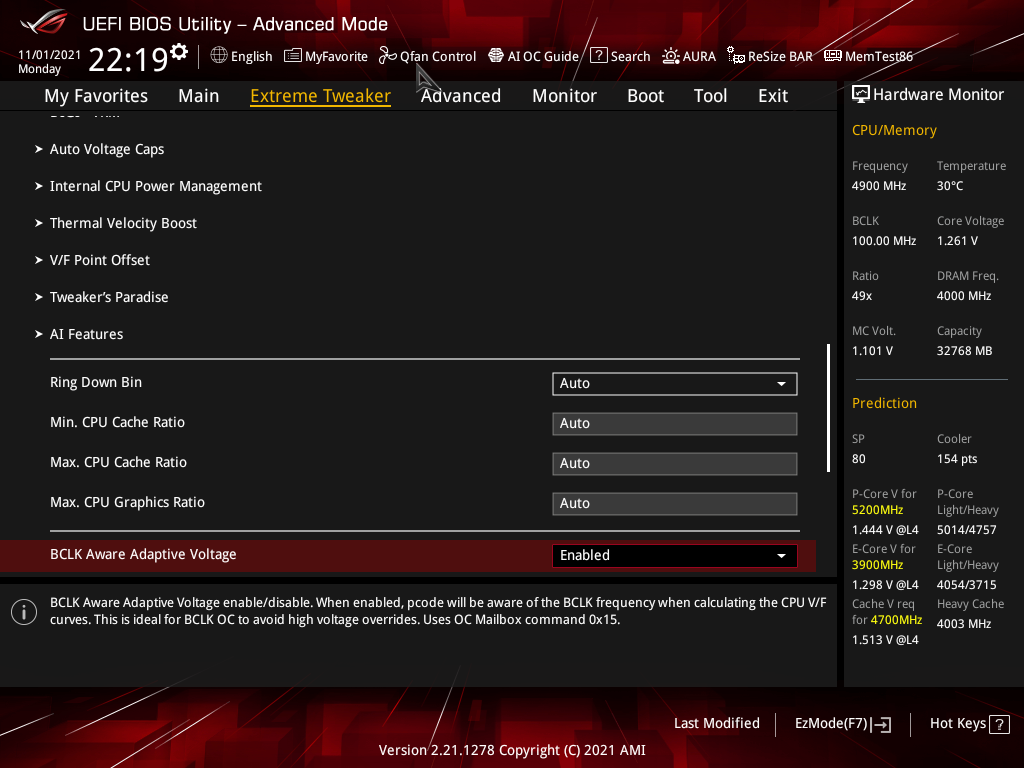The height and width of the screenshot is (768, 1024).
Task: Click the 4900 MHz frequency value
Action: tap(879, 186)
